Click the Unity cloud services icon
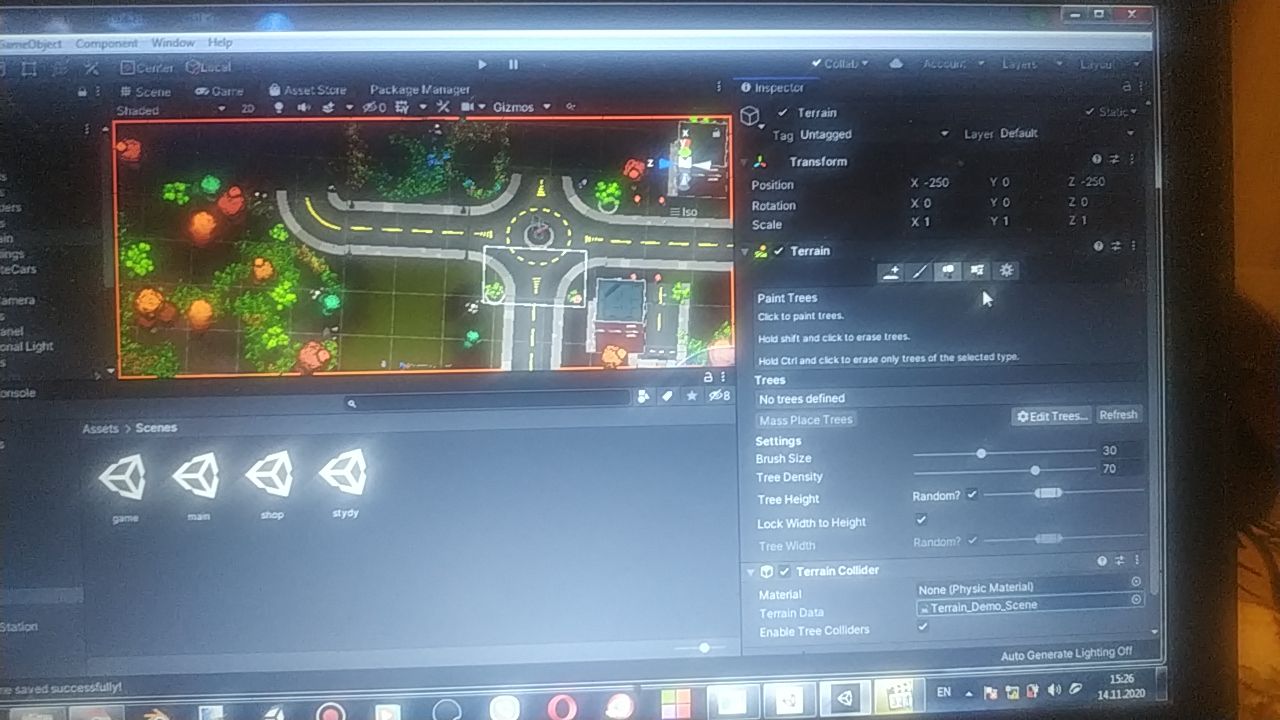Screen dimensions: 1280x720 [x=896, y=64]
